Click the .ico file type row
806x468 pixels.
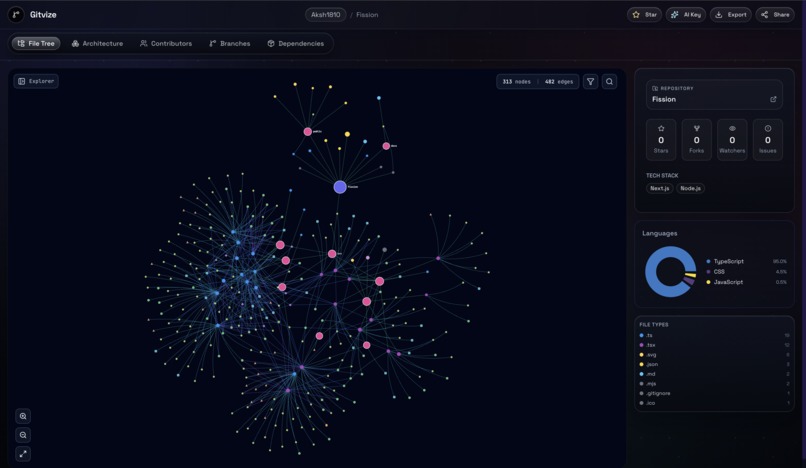715,403
